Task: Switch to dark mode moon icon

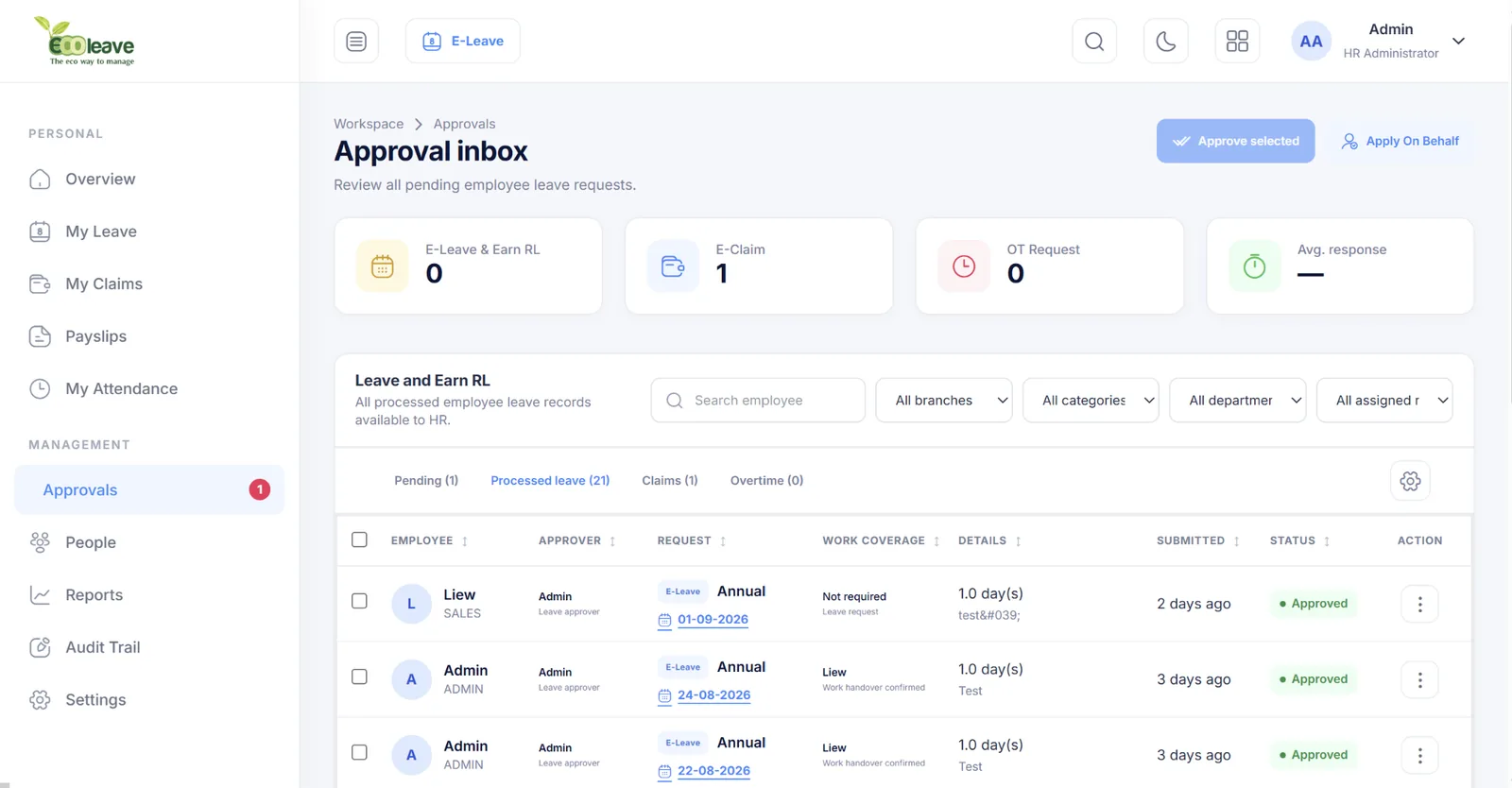Action: 1166,41
